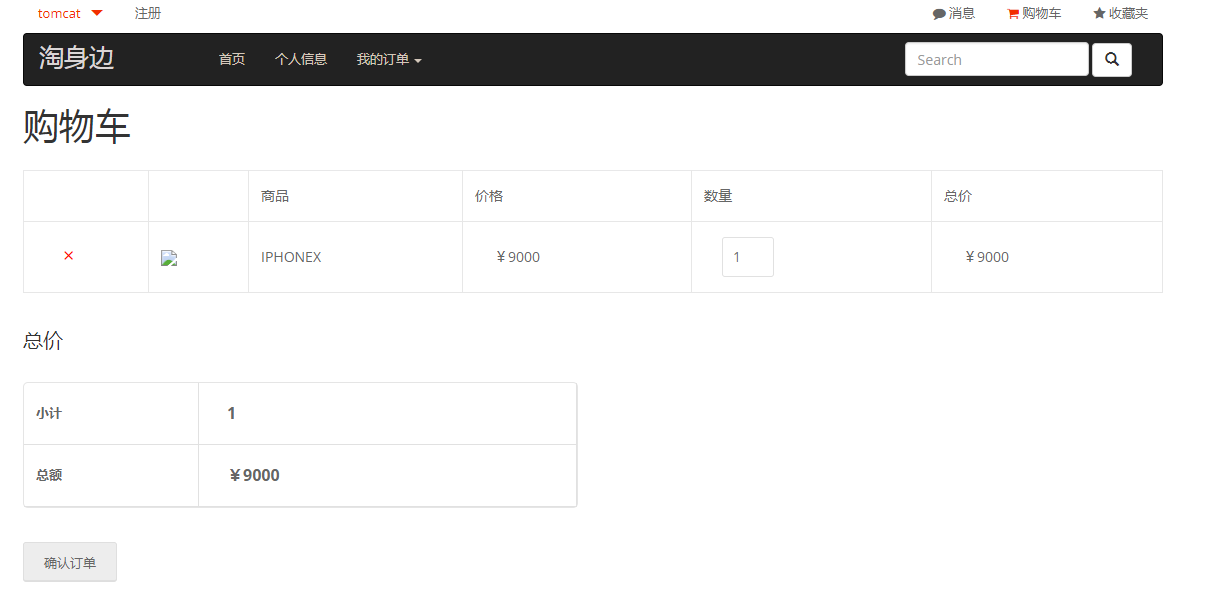The width and height of the screenshot is (1215, 604).
Task: Click the IPHONEX product name
Action: point(291,257)
